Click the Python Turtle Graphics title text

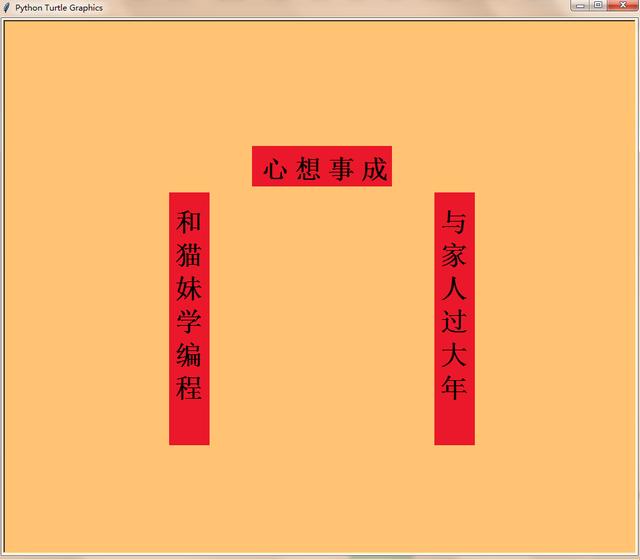pyautogui.click(x=59, y=8)
